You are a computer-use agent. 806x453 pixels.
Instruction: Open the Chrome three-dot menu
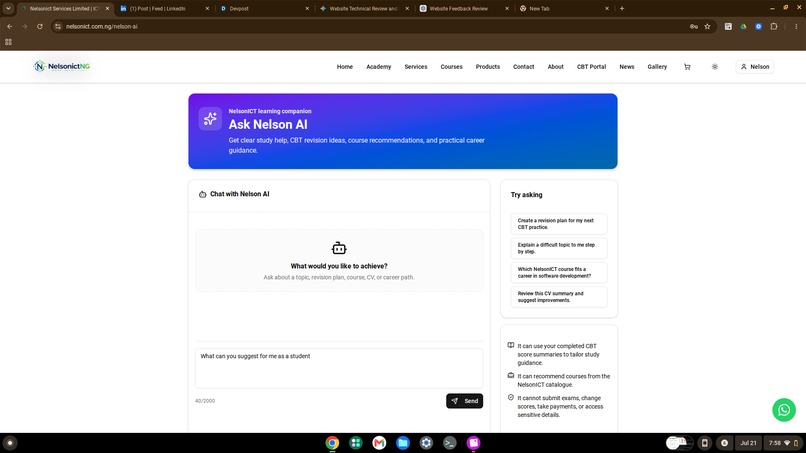(796, 26)
